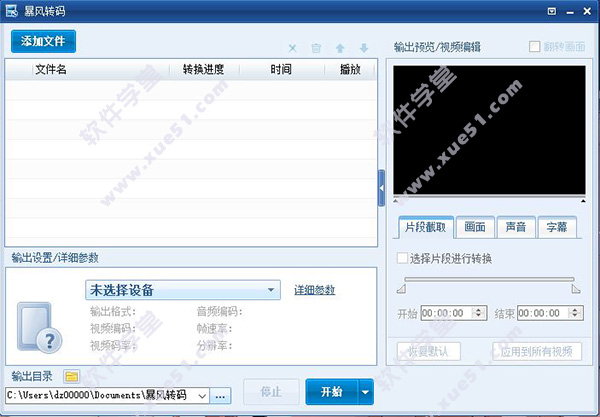Click the left clip start marker
The image size is (600, 417).
tap(401, 289)
